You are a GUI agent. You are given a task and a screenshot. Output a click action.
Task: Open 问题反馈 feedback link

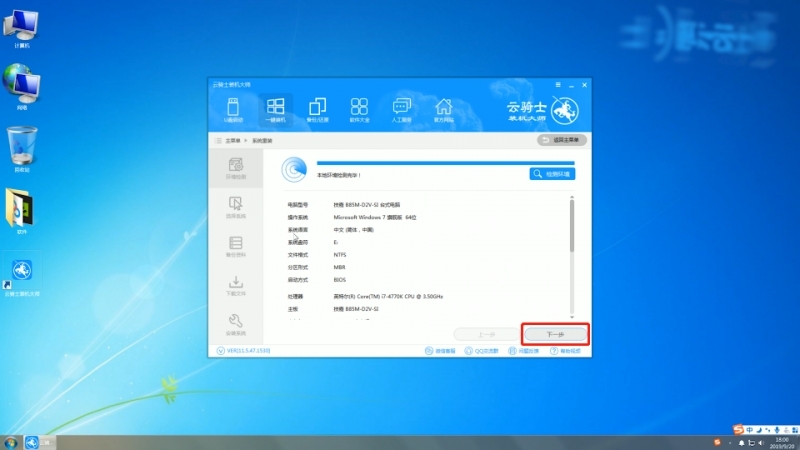524,351
